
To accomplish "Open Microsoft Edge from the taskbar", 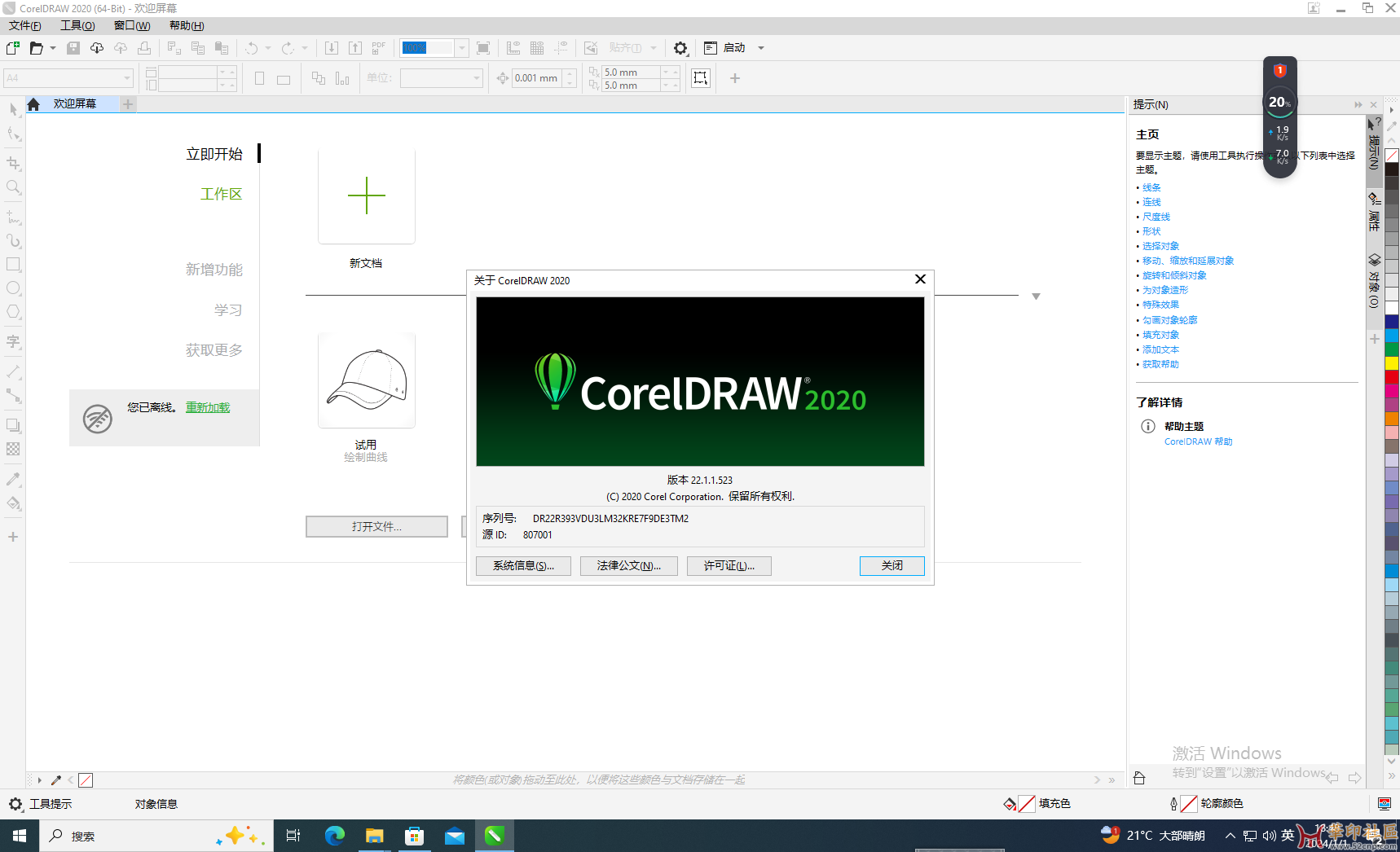I will 334,836.
